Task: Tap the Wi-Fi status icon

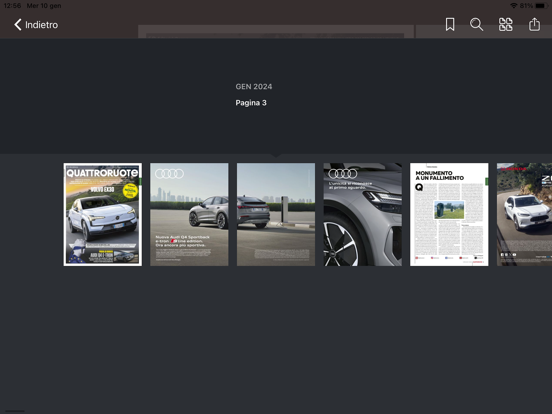Action: click(x=514, y=6)
